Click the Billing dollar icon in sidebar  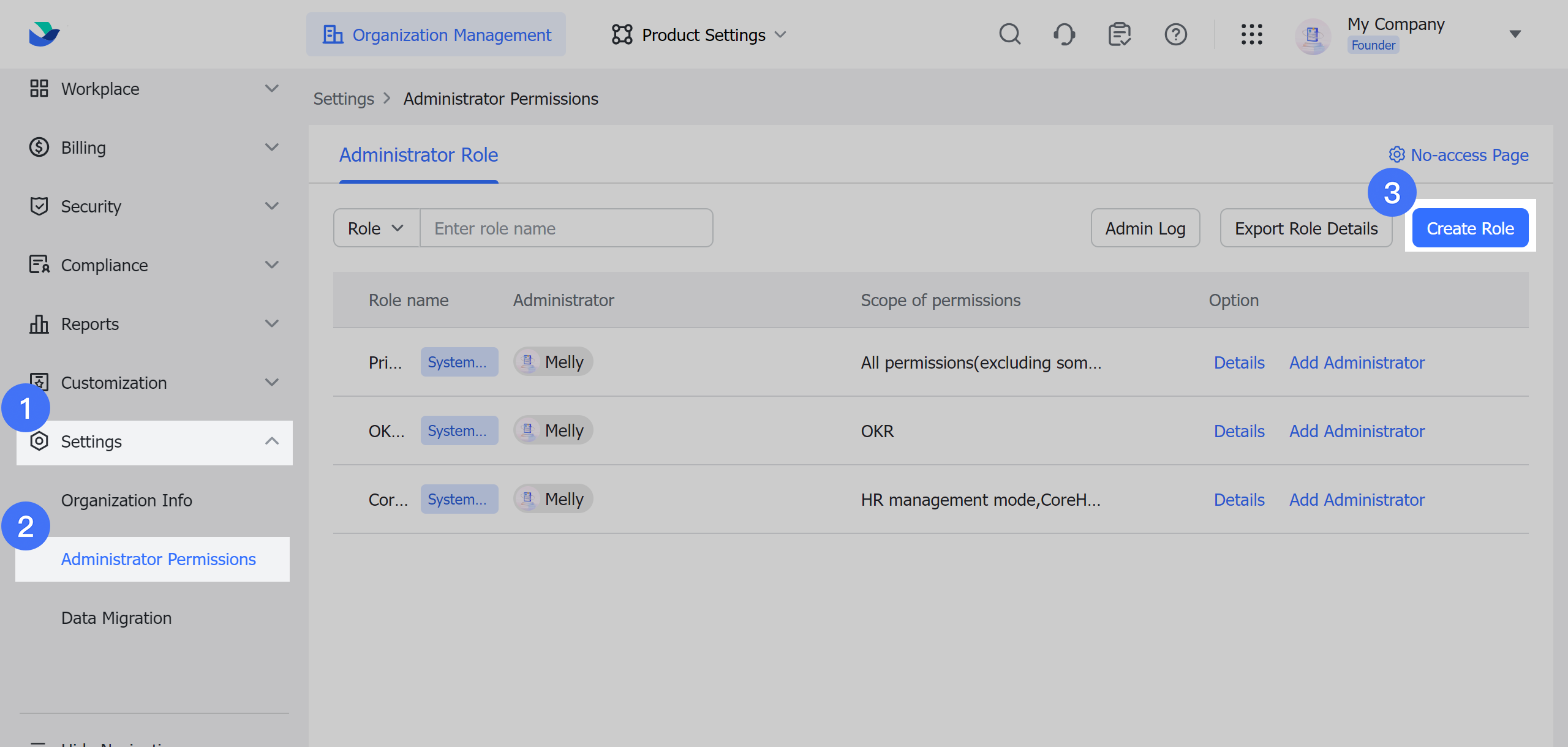click(x=39, y=147)
